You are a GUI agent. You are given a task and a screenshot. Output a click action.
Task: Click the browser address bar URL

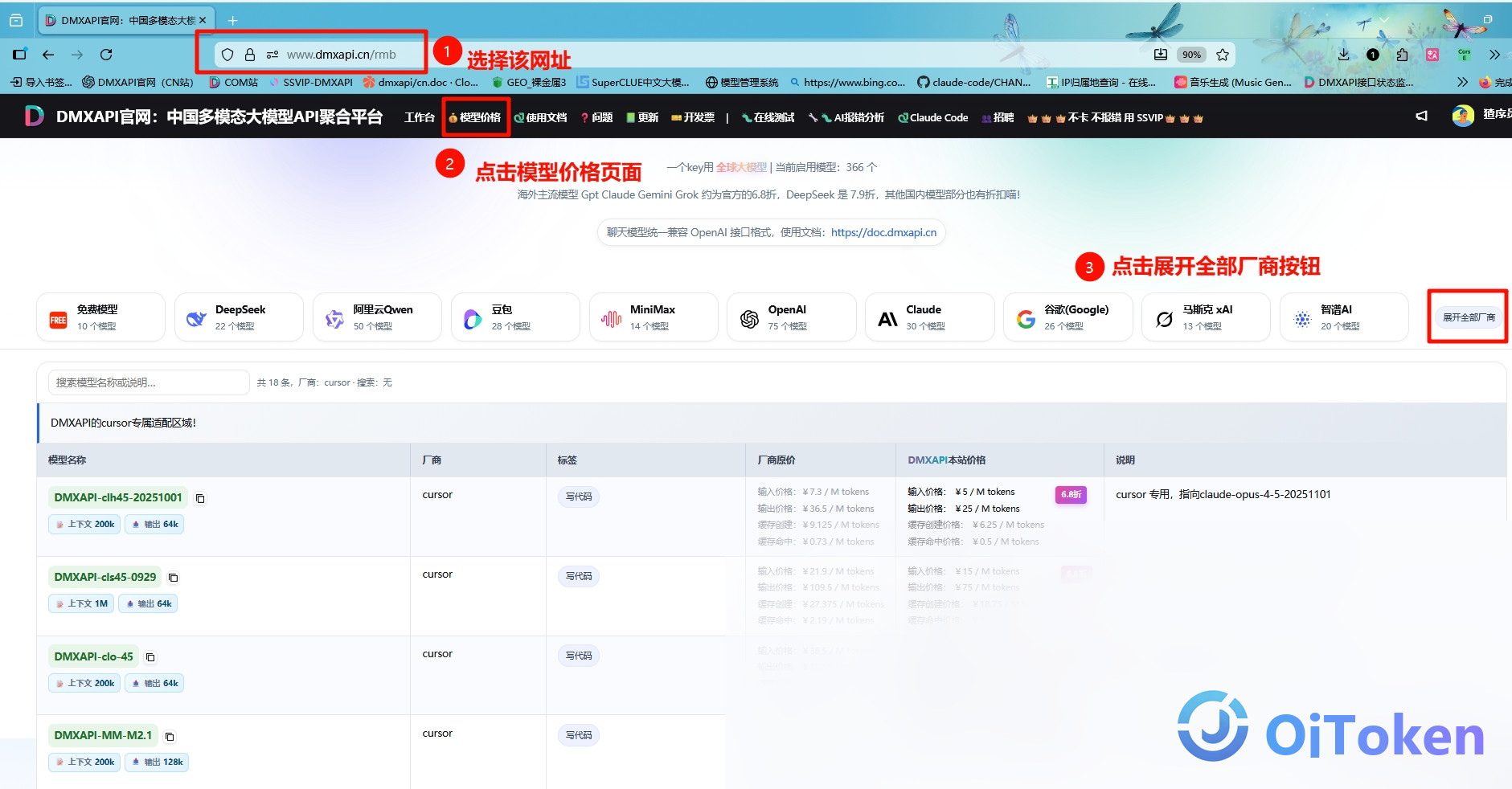[341, 55]
